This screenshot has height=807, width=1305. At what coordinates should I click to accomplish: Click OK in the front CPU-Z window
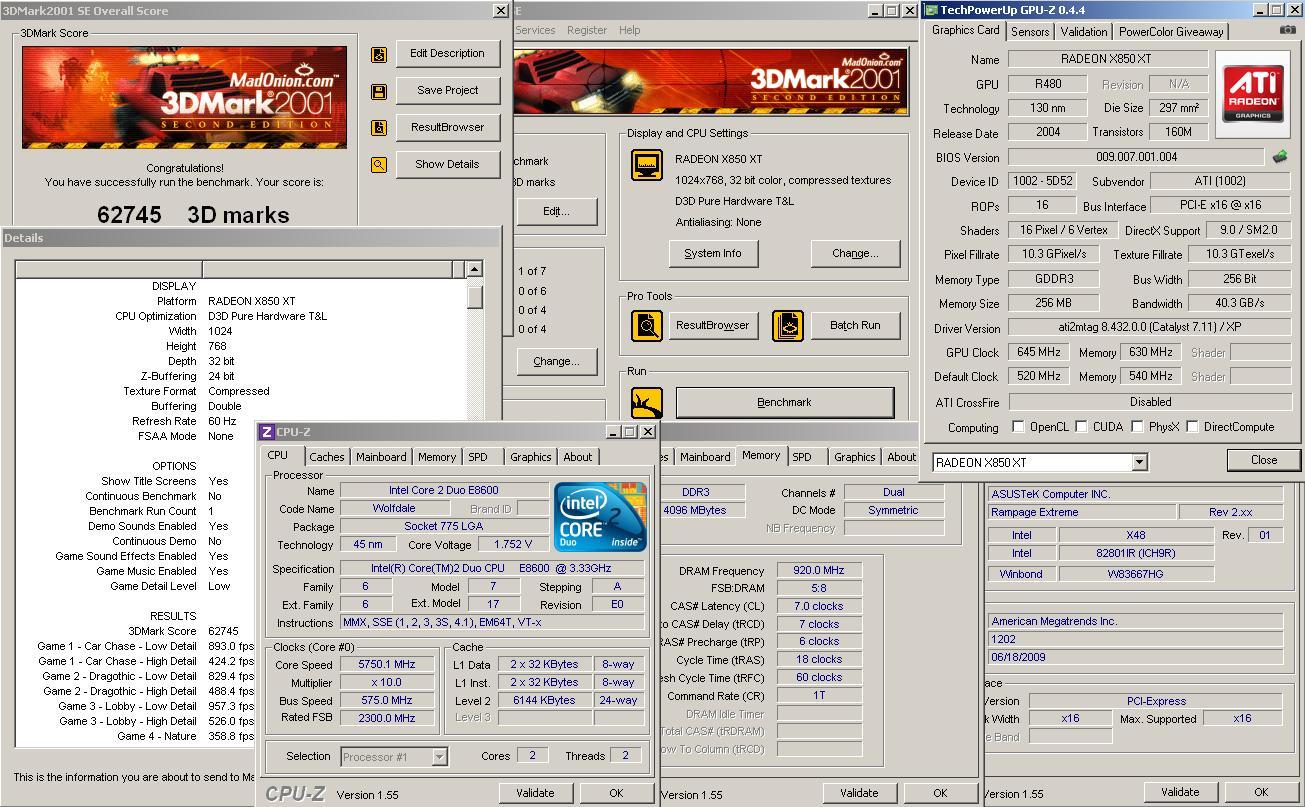tap(616, 793)
